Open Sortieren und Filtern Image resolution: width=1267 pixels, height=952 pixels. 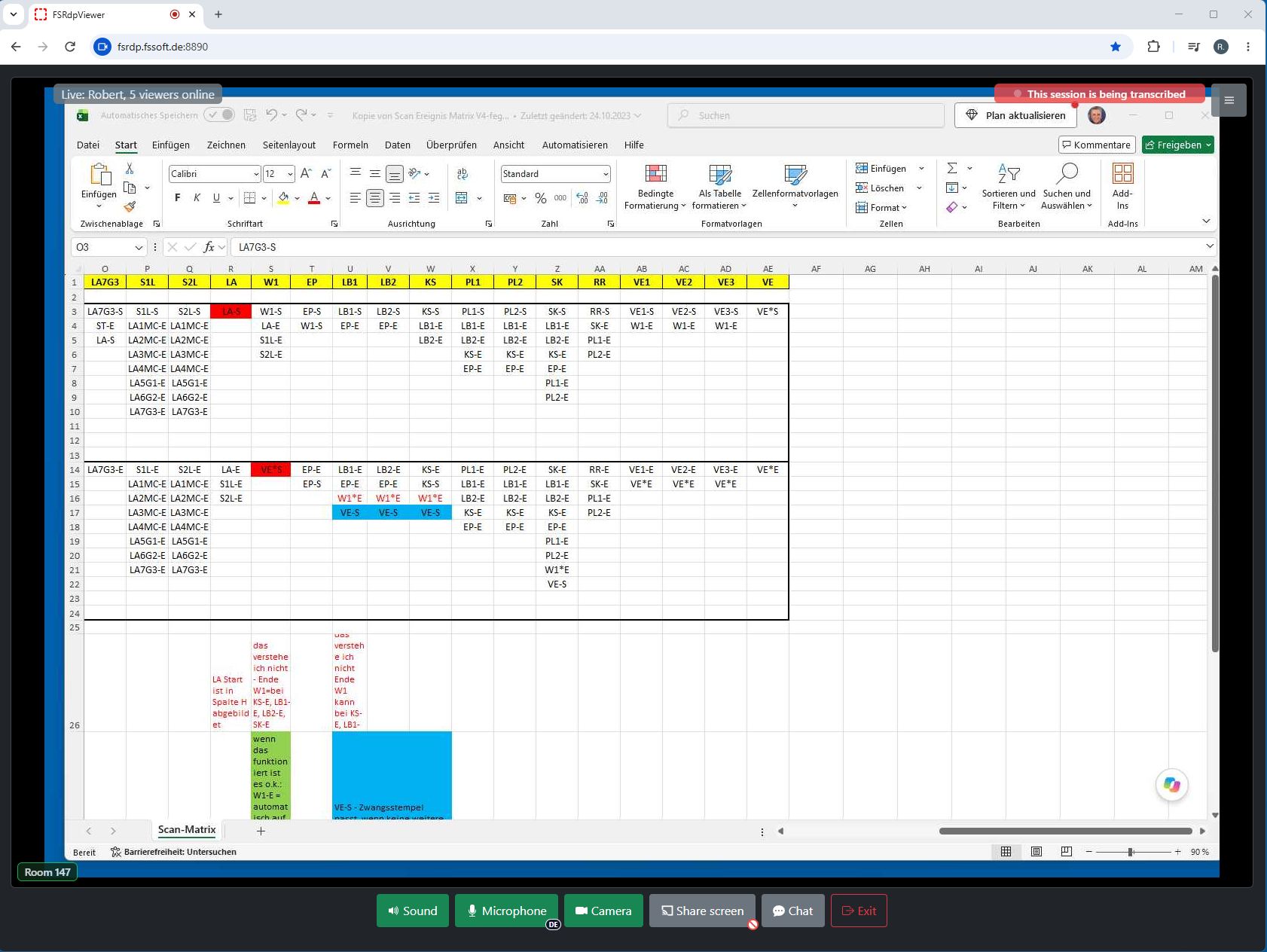point(1009,187)
